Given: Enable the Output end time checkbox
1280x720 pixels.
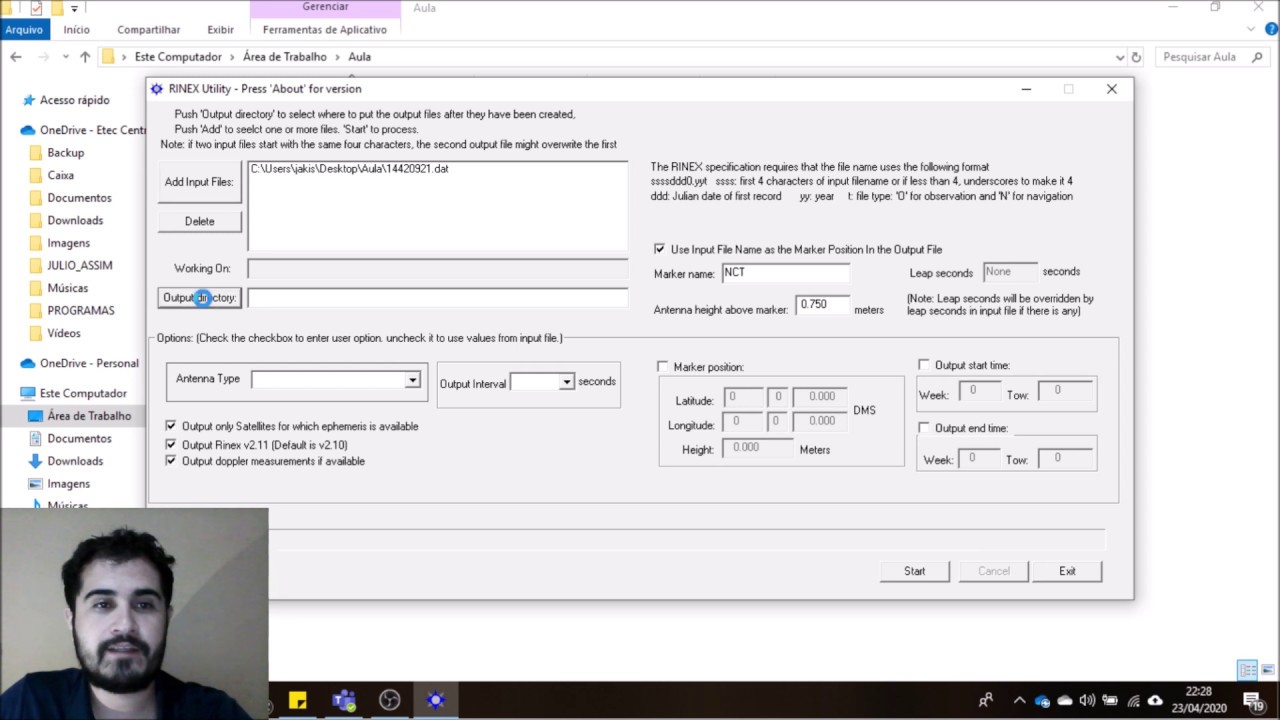Looking at the screenshot, I should [x=924, y=428].
